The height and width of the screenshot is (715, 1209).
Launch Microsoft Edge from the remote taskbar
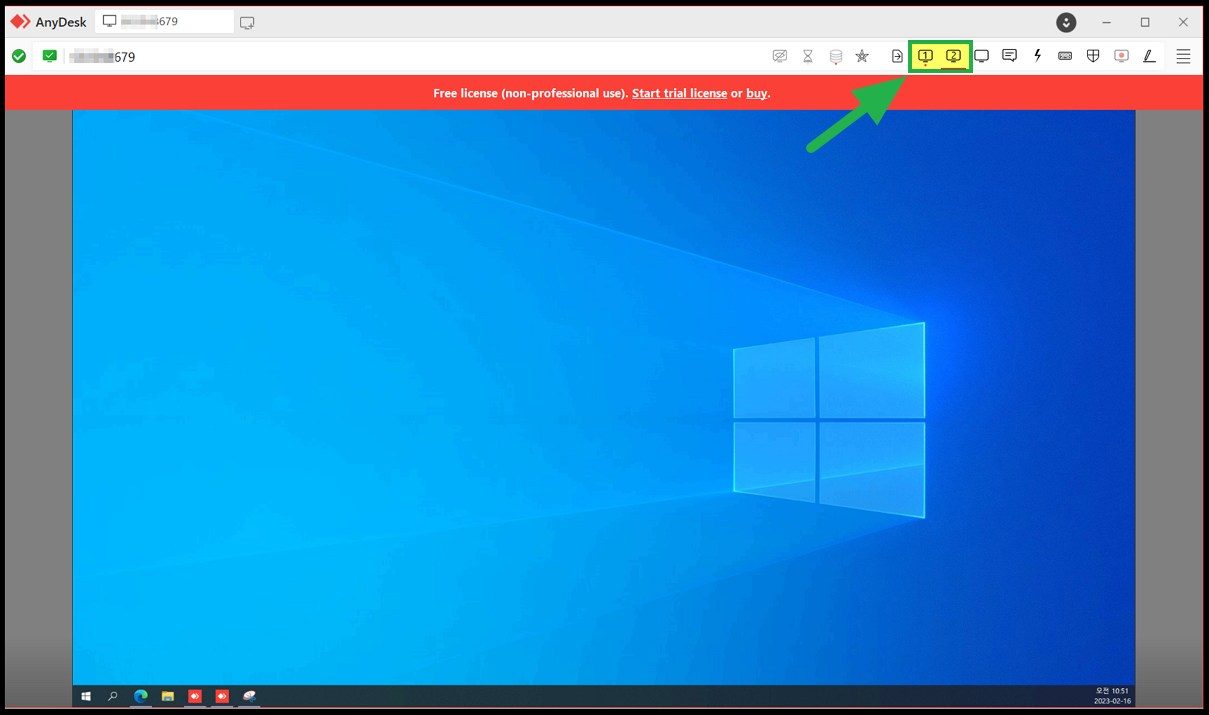141,696
